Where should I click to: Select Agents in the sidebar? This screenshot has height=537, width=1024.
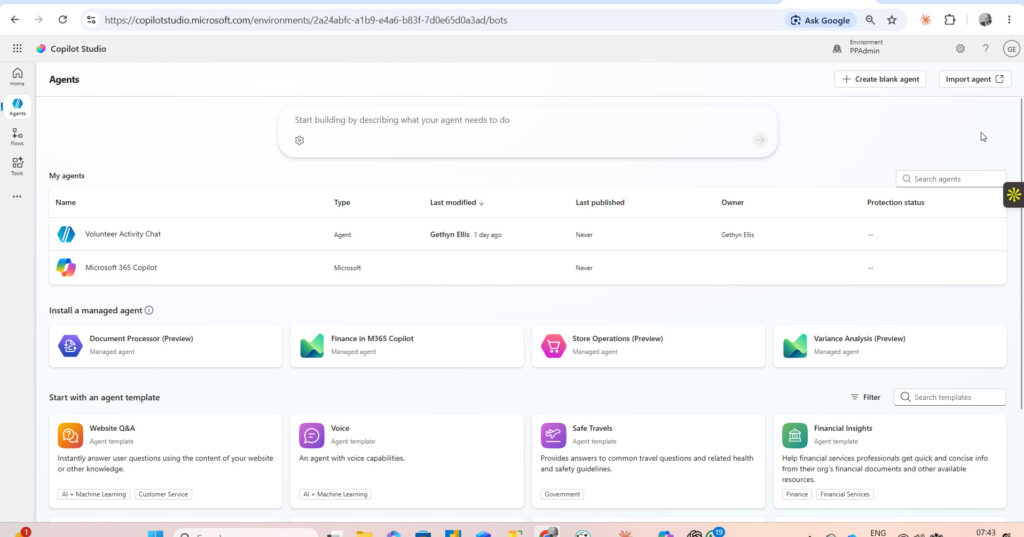click(x=17, y=106)
